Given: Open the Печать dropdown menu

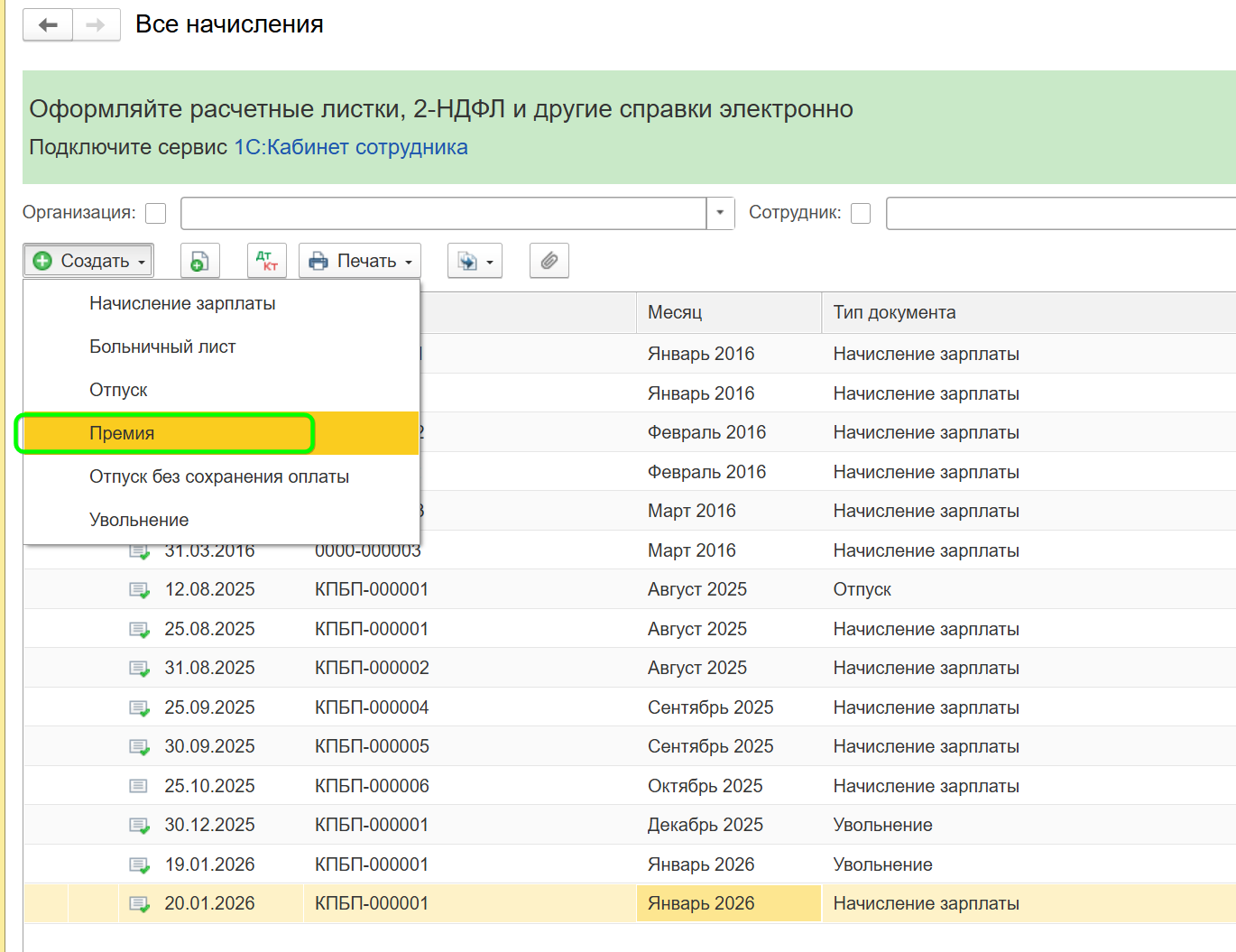Looking at the screenshot, I should click(360, 261).
